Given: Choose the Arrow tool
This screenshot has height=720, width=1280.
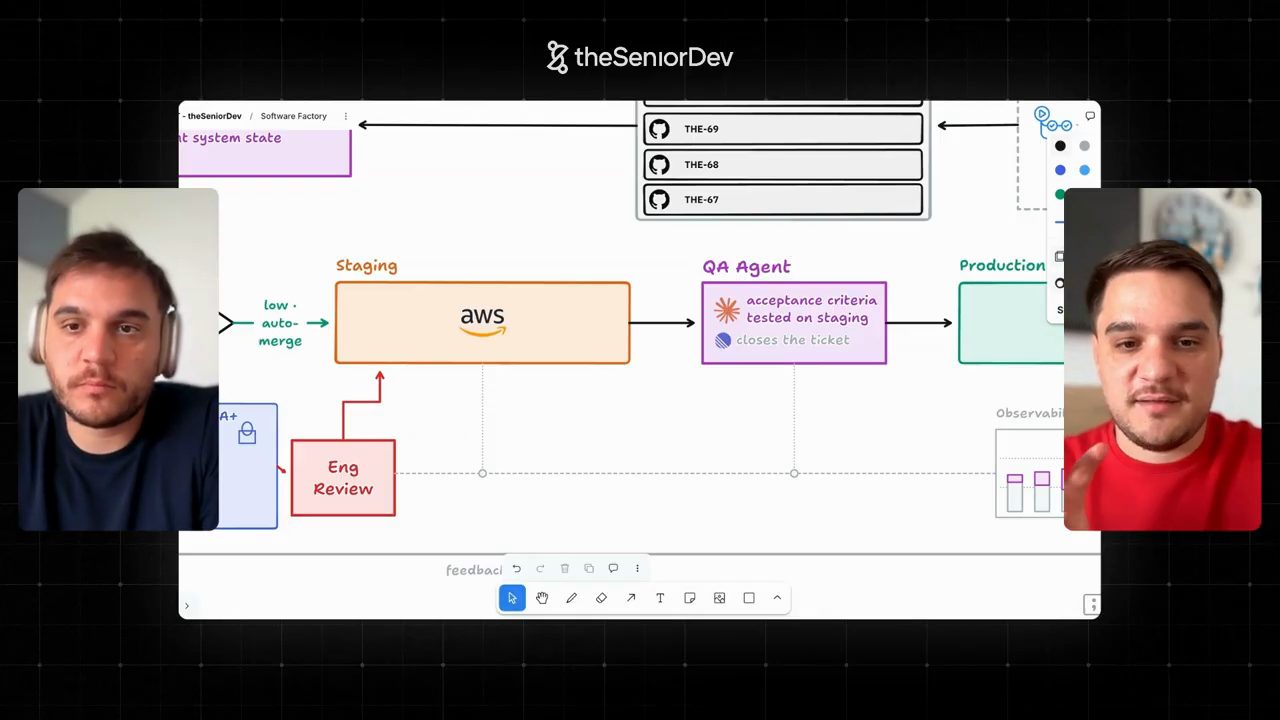Looking at the screenshot, I should [631, 598].
